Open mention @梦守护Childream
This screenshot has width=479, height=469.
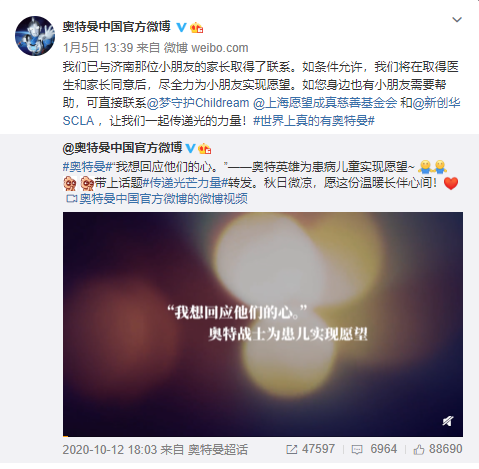(198, 103)
